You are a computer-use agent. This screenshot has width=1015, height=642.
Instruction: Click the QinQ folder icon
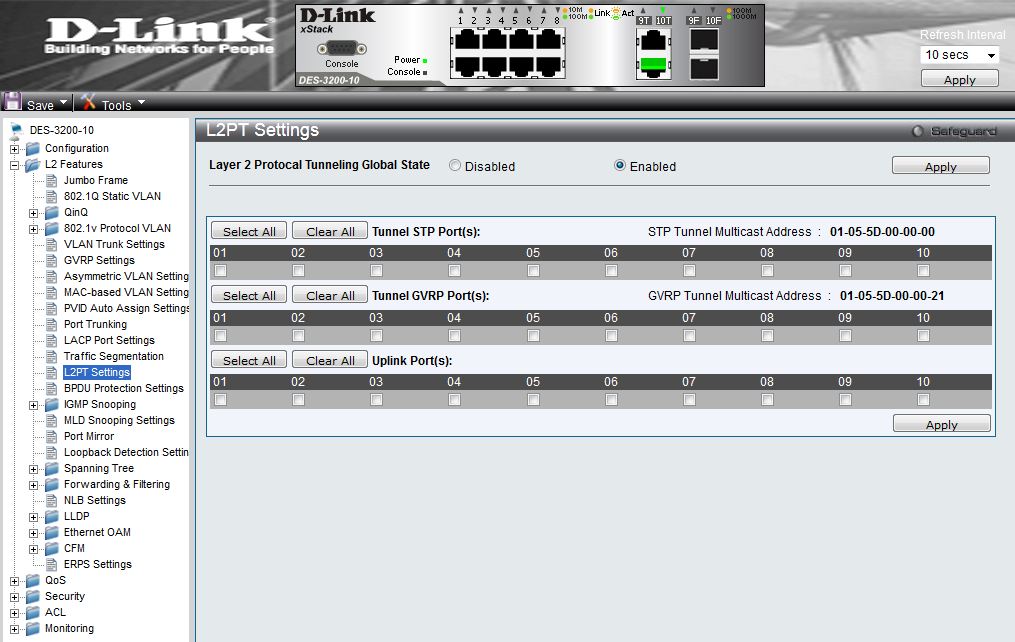click(52, 213)
